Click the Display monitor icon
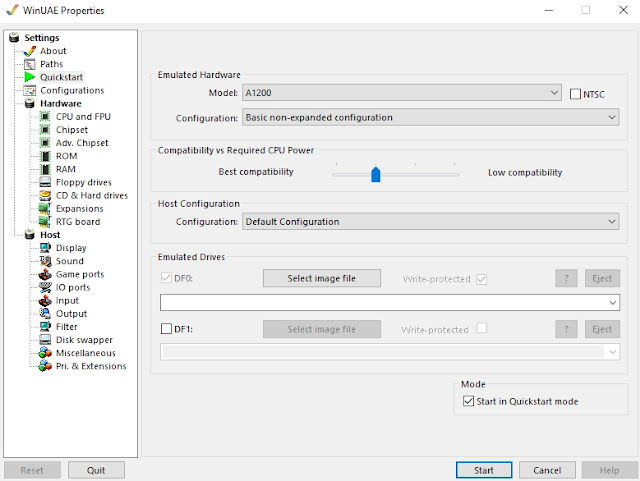The width and height of the screenshot is (640, 481). point(45,247)
